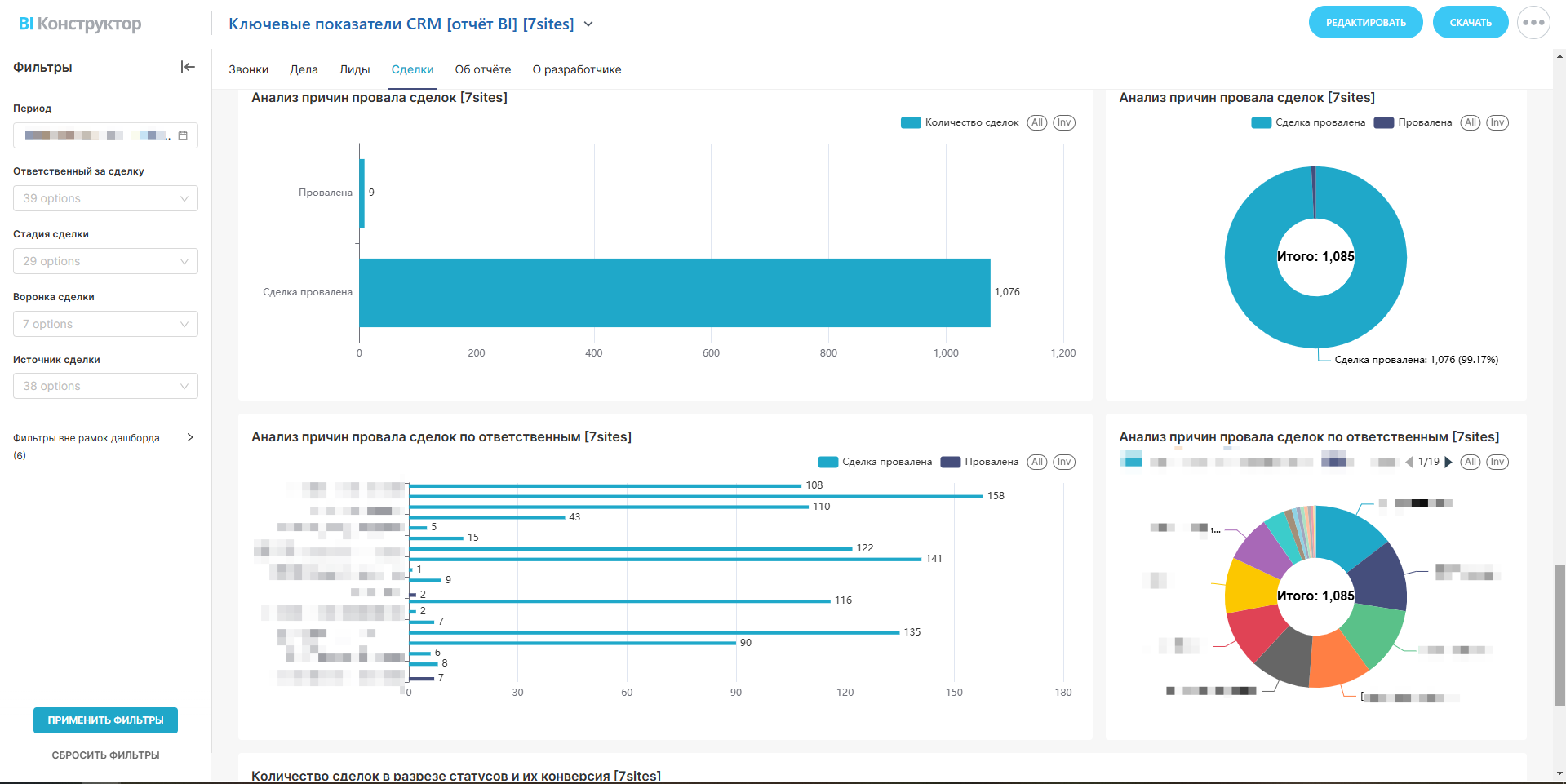This screenshot has height=784, width=1566.
Task: Toggle Провалена series in donut chart legend
Action: point(1413,123)
